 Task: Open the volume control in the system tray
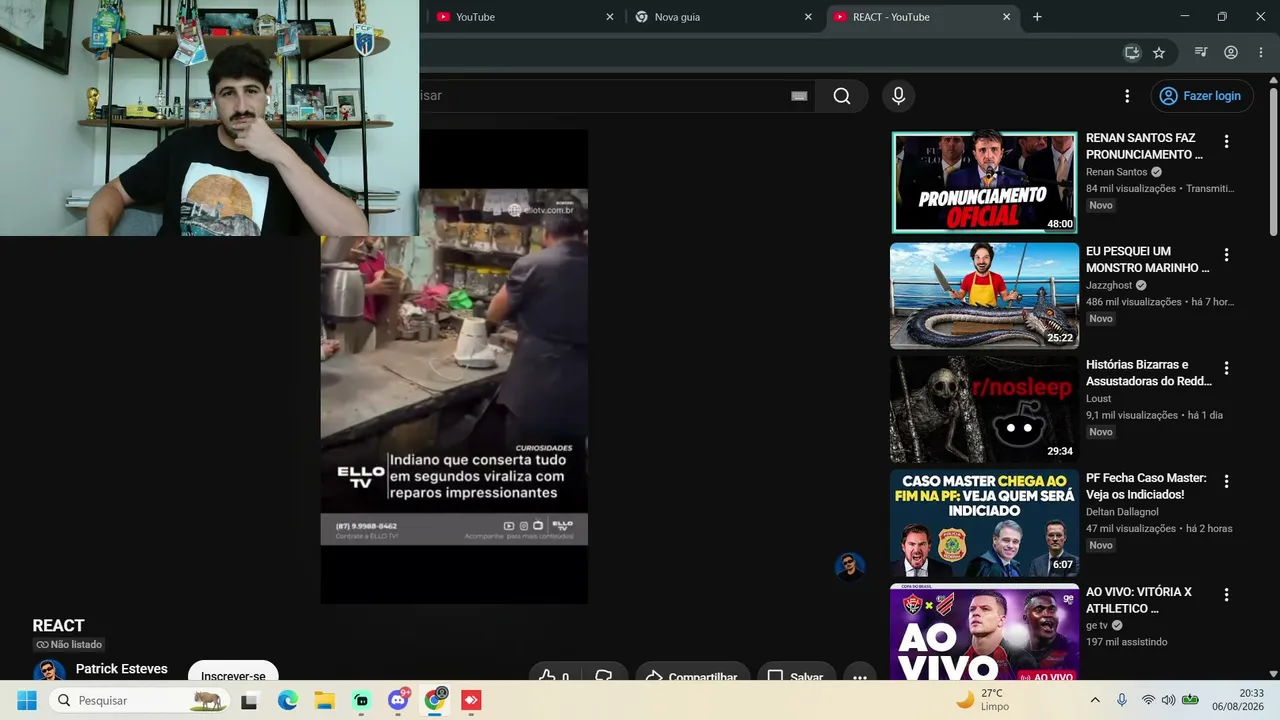pyautogui.click(x=1168, y=700)
